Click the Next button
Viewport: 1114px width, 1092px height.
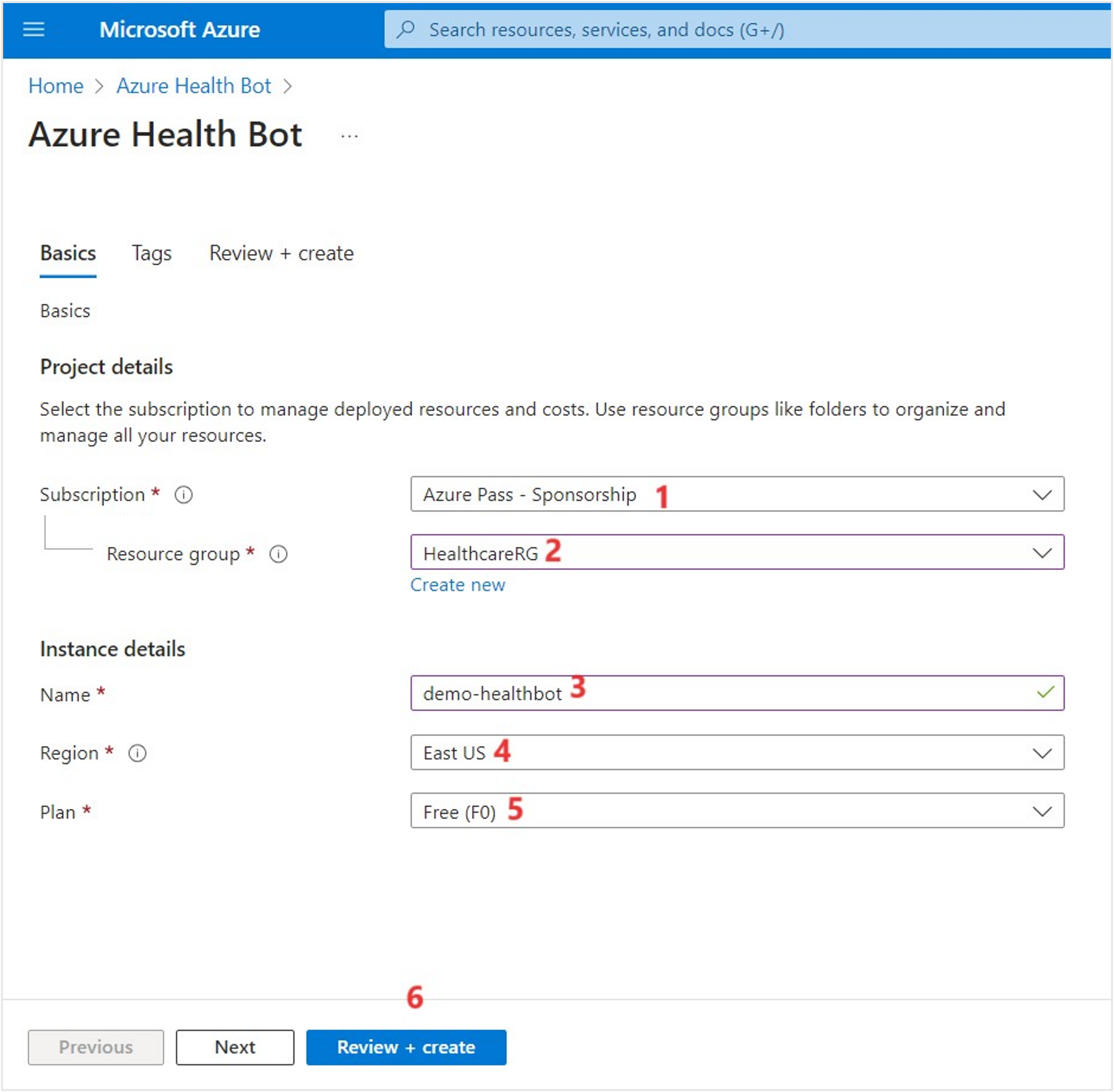click(235, 1047)
